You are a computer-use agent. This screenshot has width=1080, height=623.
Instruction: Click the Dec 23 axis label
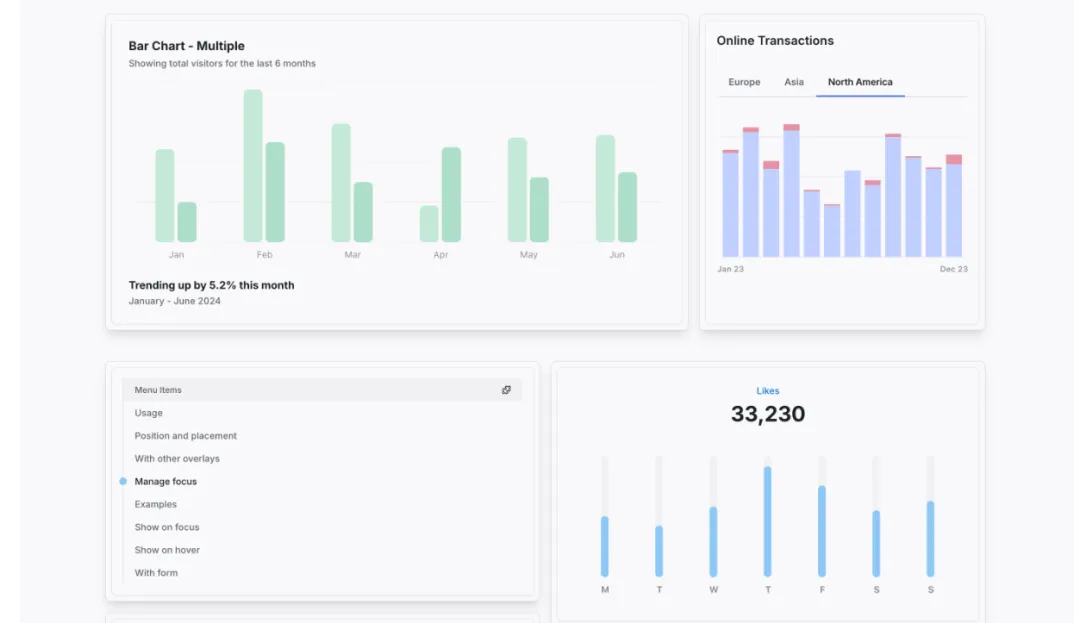click(x=953, y=269)
